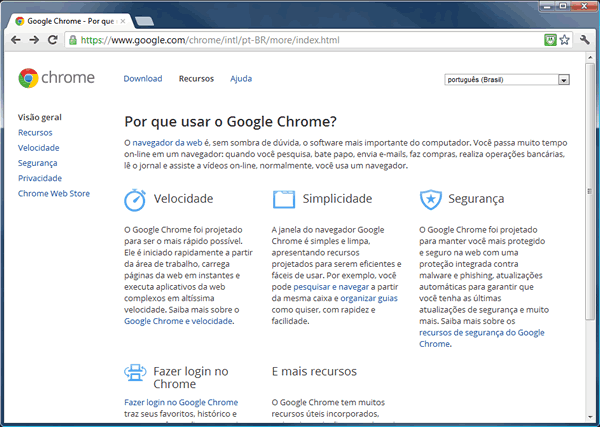Open the português (Brasil) language dropdown
The width and height of the screenshot is (600, 427).
(507, 80)
